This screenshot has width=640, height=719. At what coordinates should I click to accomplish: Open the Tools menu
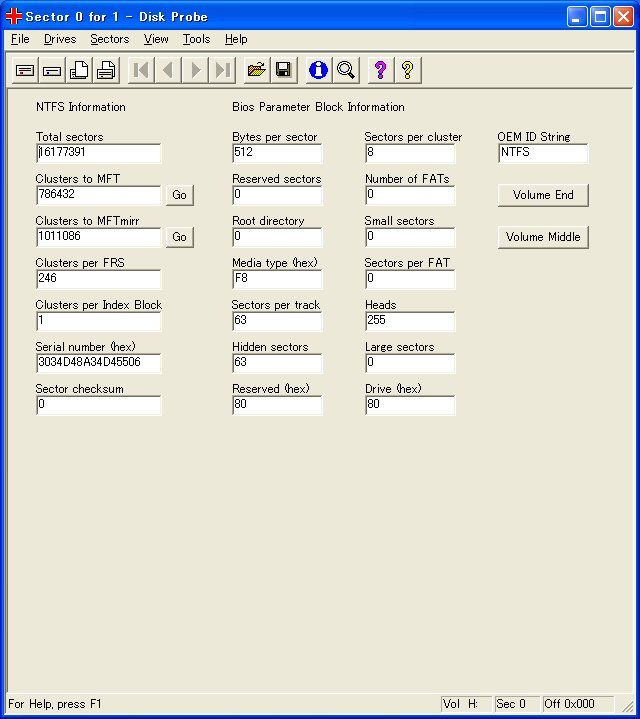196,39
